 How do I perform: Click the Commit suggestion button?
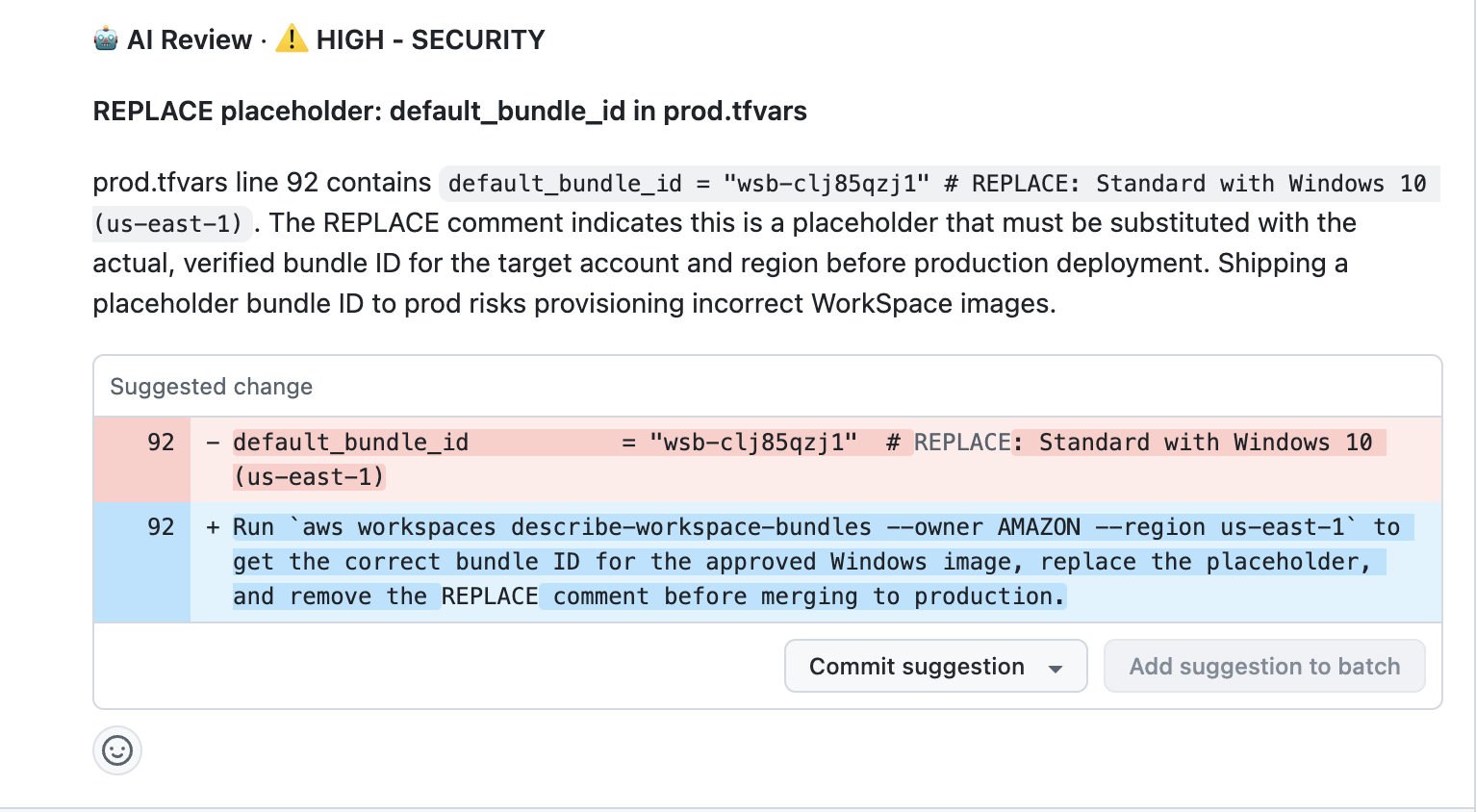916,666
